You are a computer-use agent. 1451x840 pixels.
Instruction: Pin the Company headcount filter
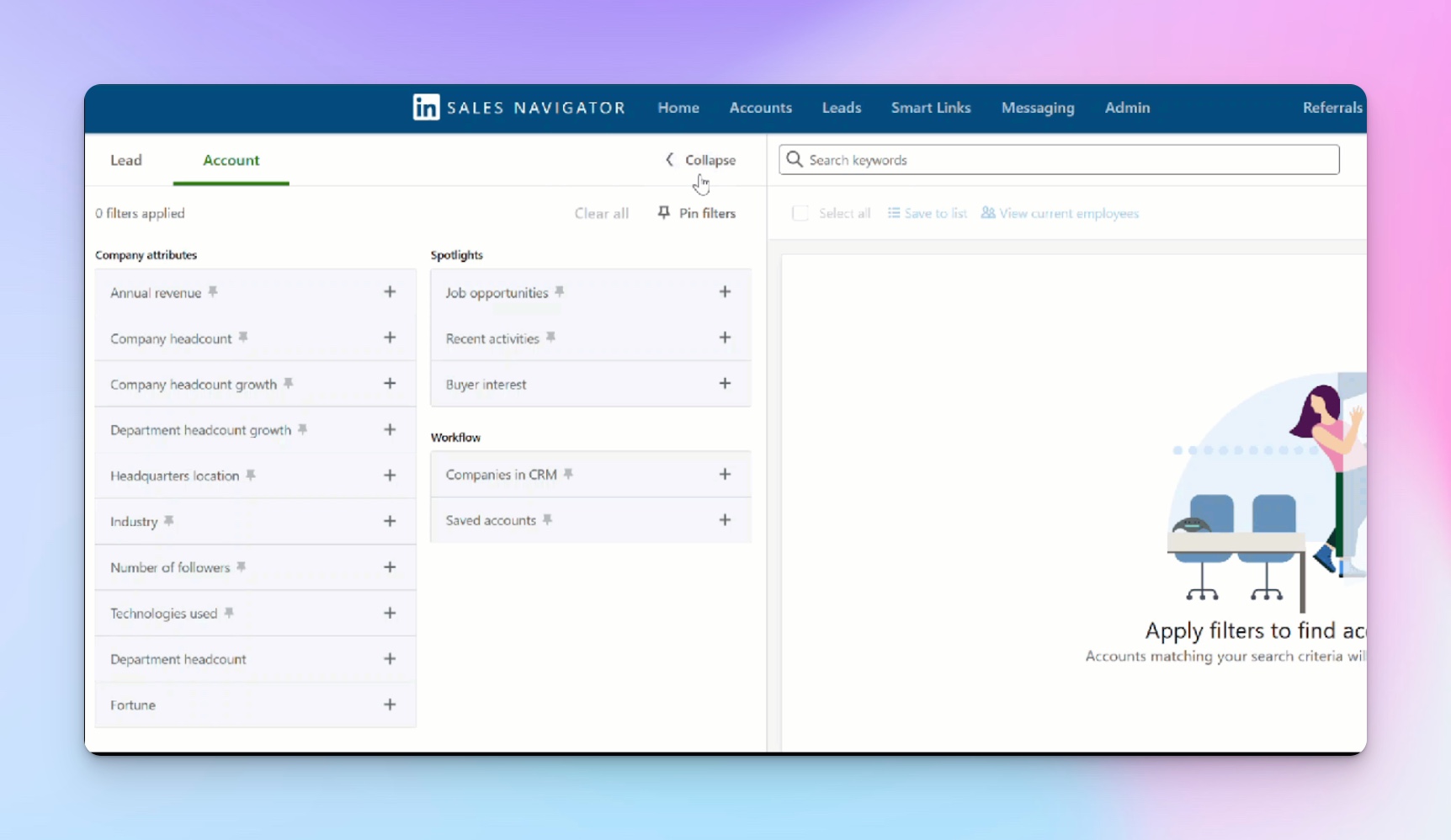tap(243, 337)
